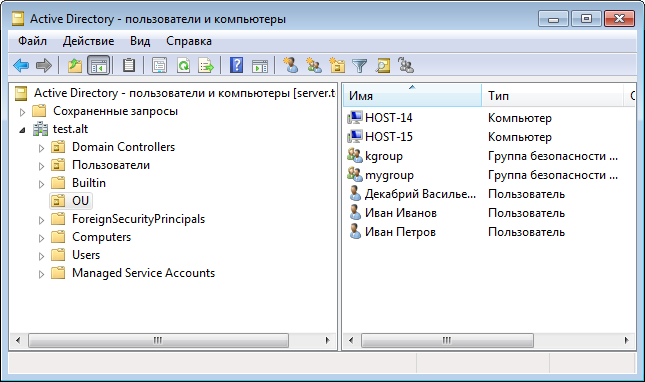Screen dimensions: 645x382
Task: Expand Сохраненные запросы node
Action: (x=22, y=112)
